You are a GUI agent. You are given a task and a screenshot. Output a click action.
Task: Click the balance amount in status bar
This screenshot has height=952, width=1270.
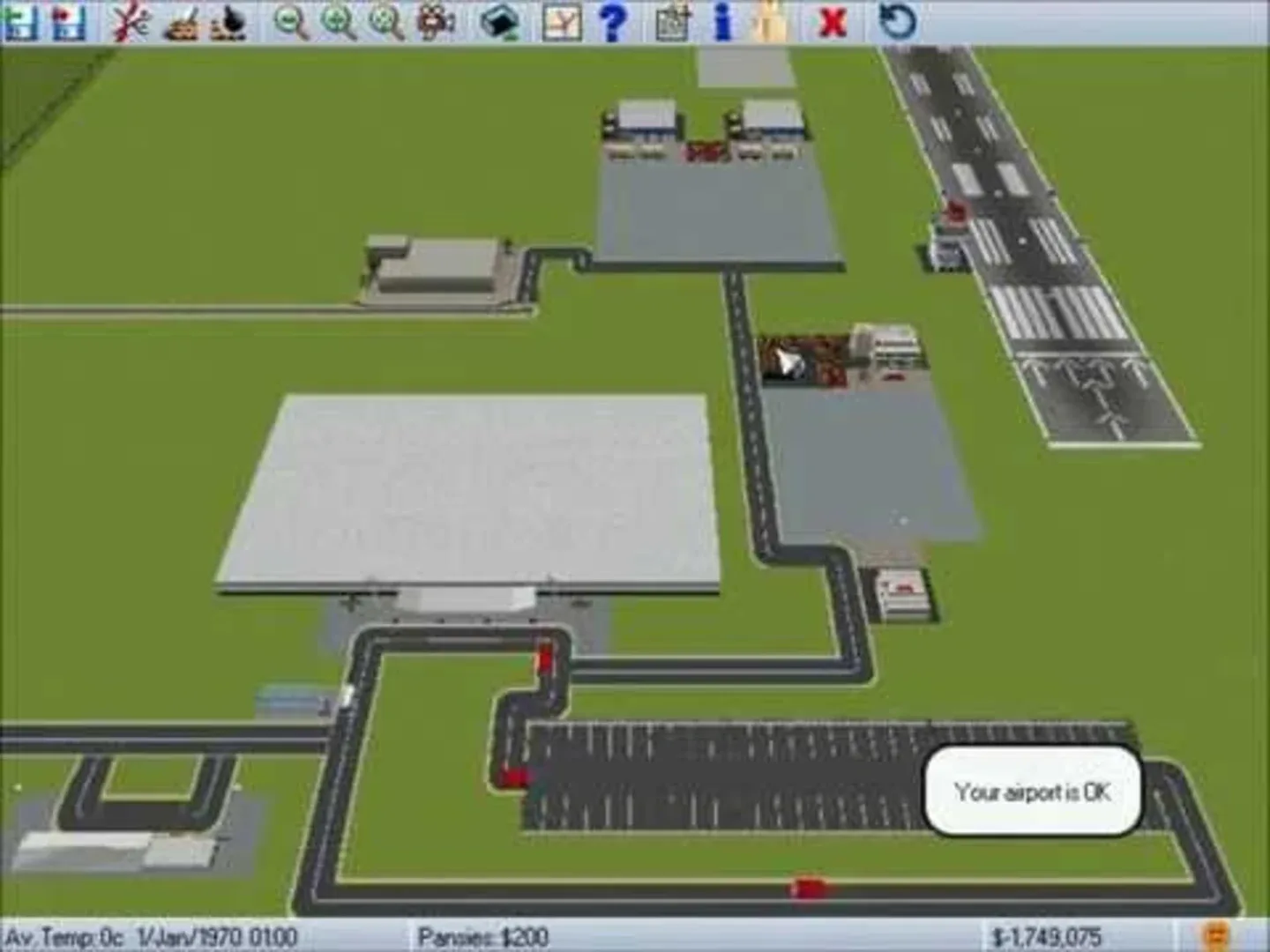point(1046,936)
